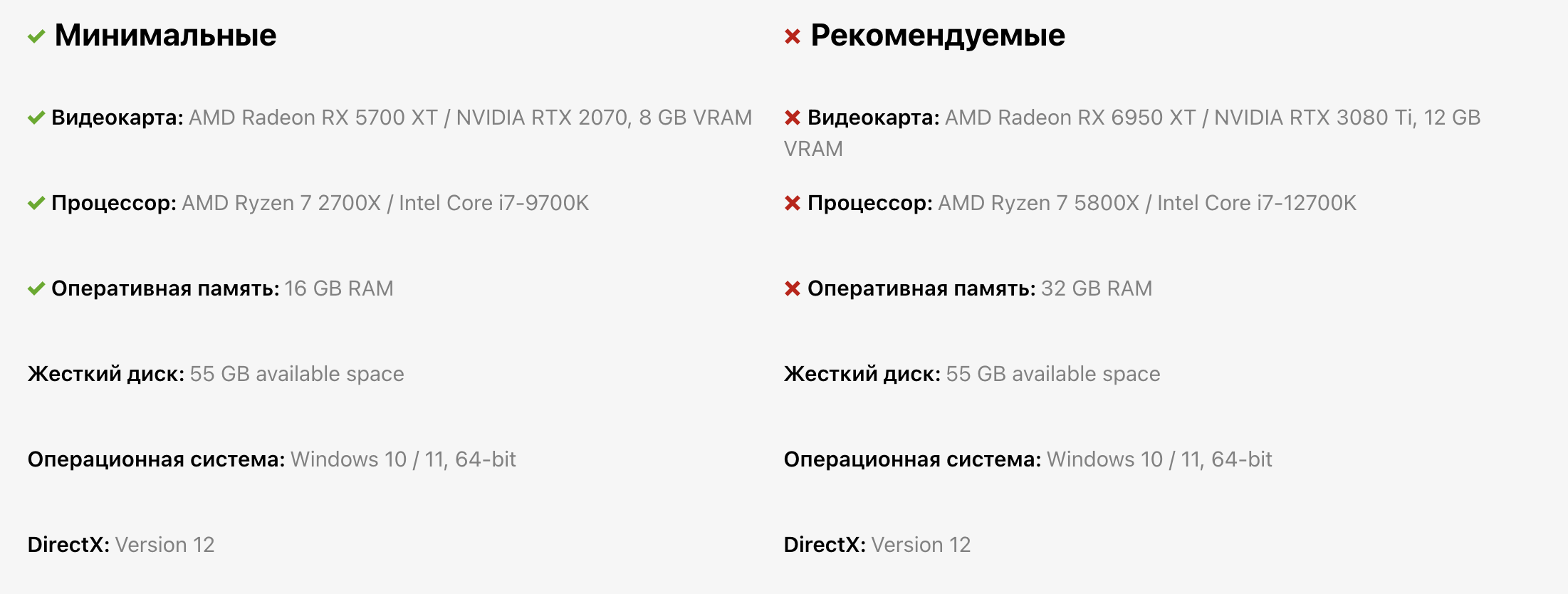Screen dimensions: 1568x594
Task: Click minimum DirectX Version 12 line
Action: tap(121, 545)
